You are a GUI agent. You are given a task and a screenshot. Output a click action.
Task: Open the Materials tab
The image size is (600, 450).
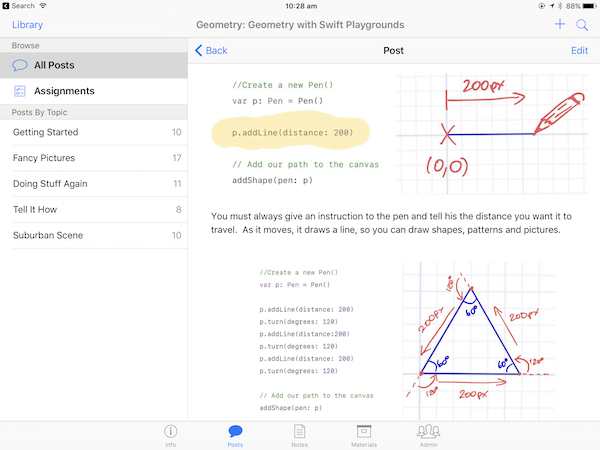tap(364, 436)
